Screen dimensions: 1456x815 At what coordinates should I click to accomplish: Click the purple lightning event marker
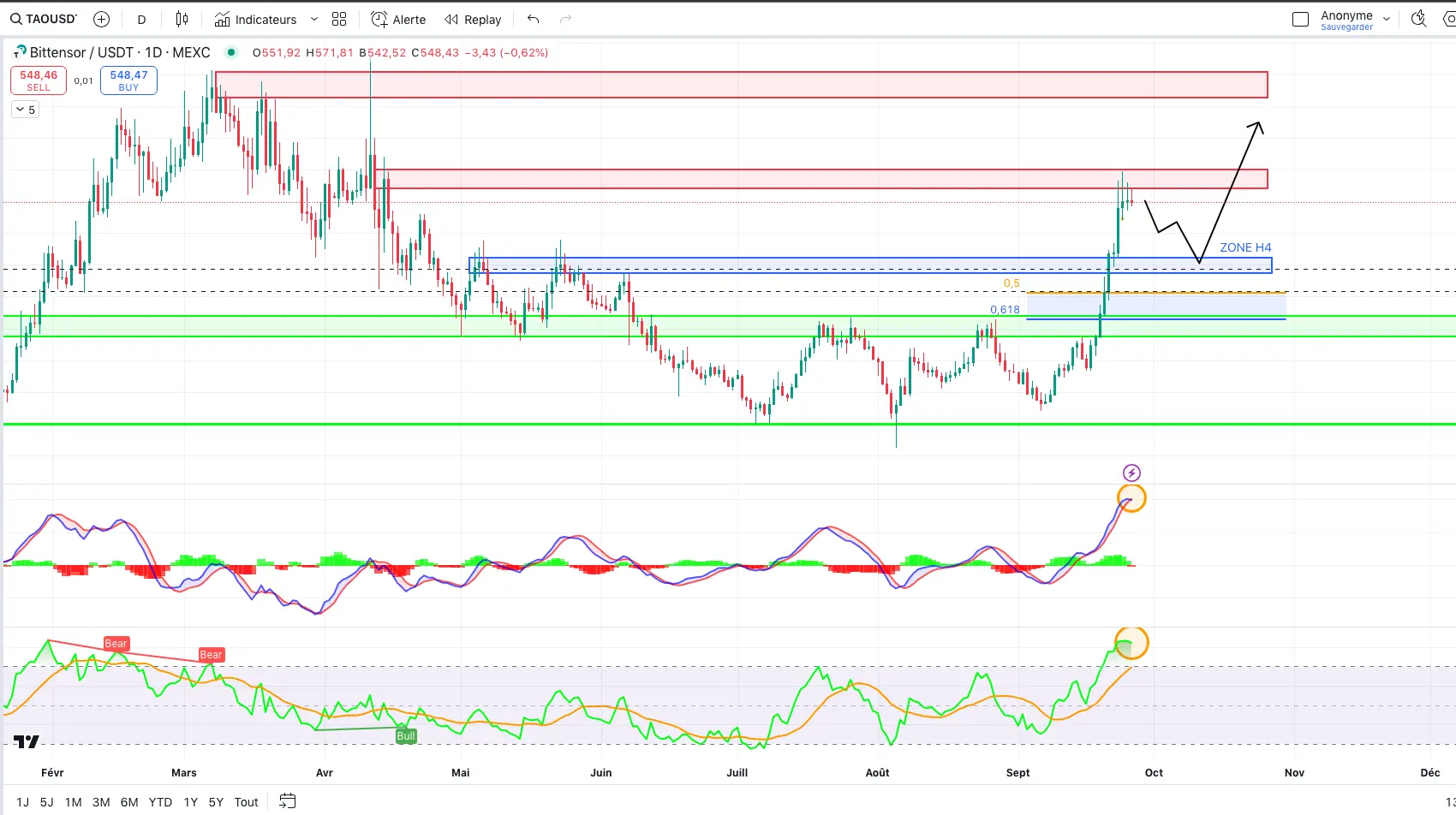(x=1131, y=473)
